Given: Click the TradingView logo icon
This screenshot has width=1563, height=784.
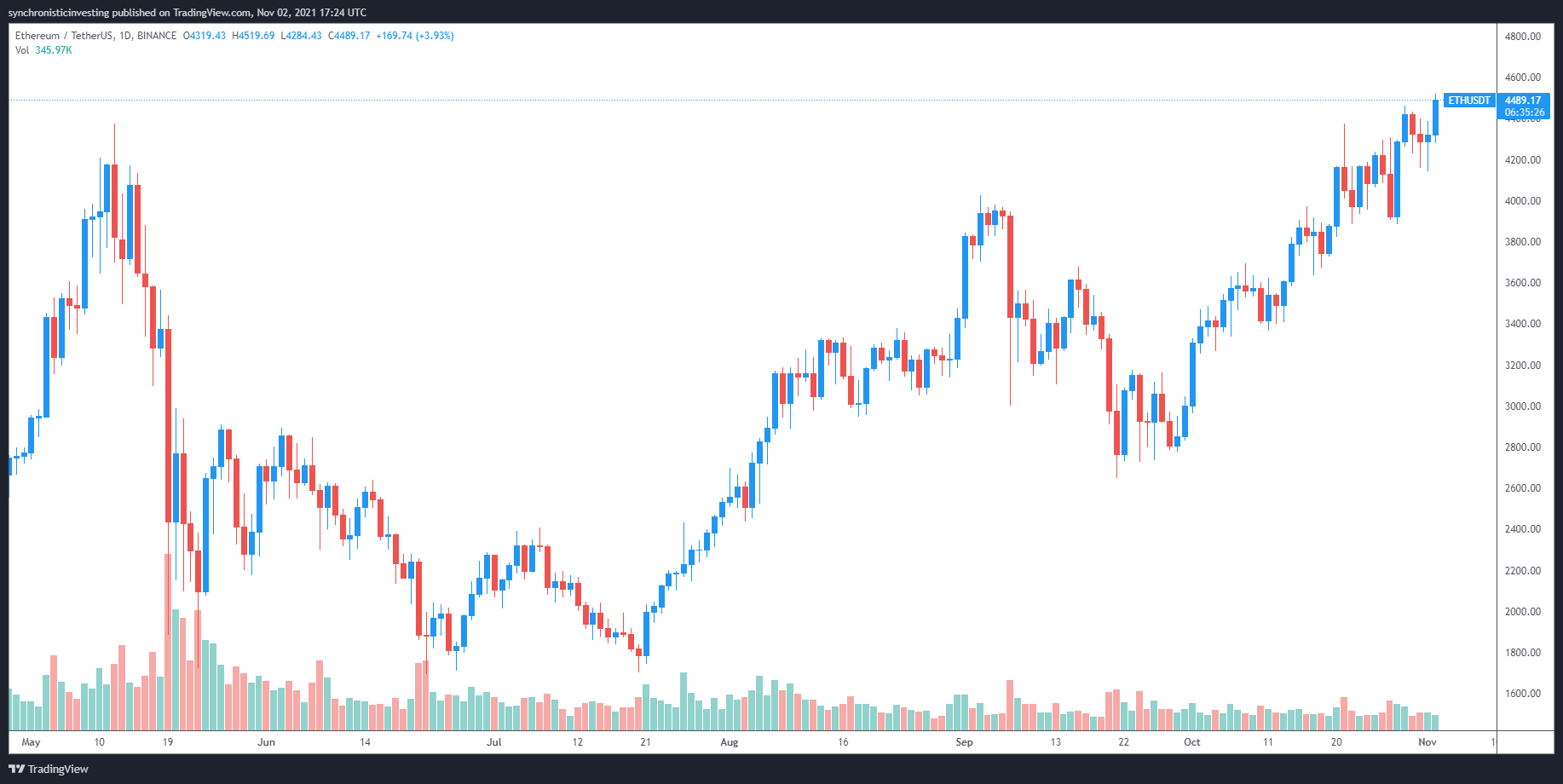Looking at the screenshot, I should pyautogui.click(x=16, y=769).
